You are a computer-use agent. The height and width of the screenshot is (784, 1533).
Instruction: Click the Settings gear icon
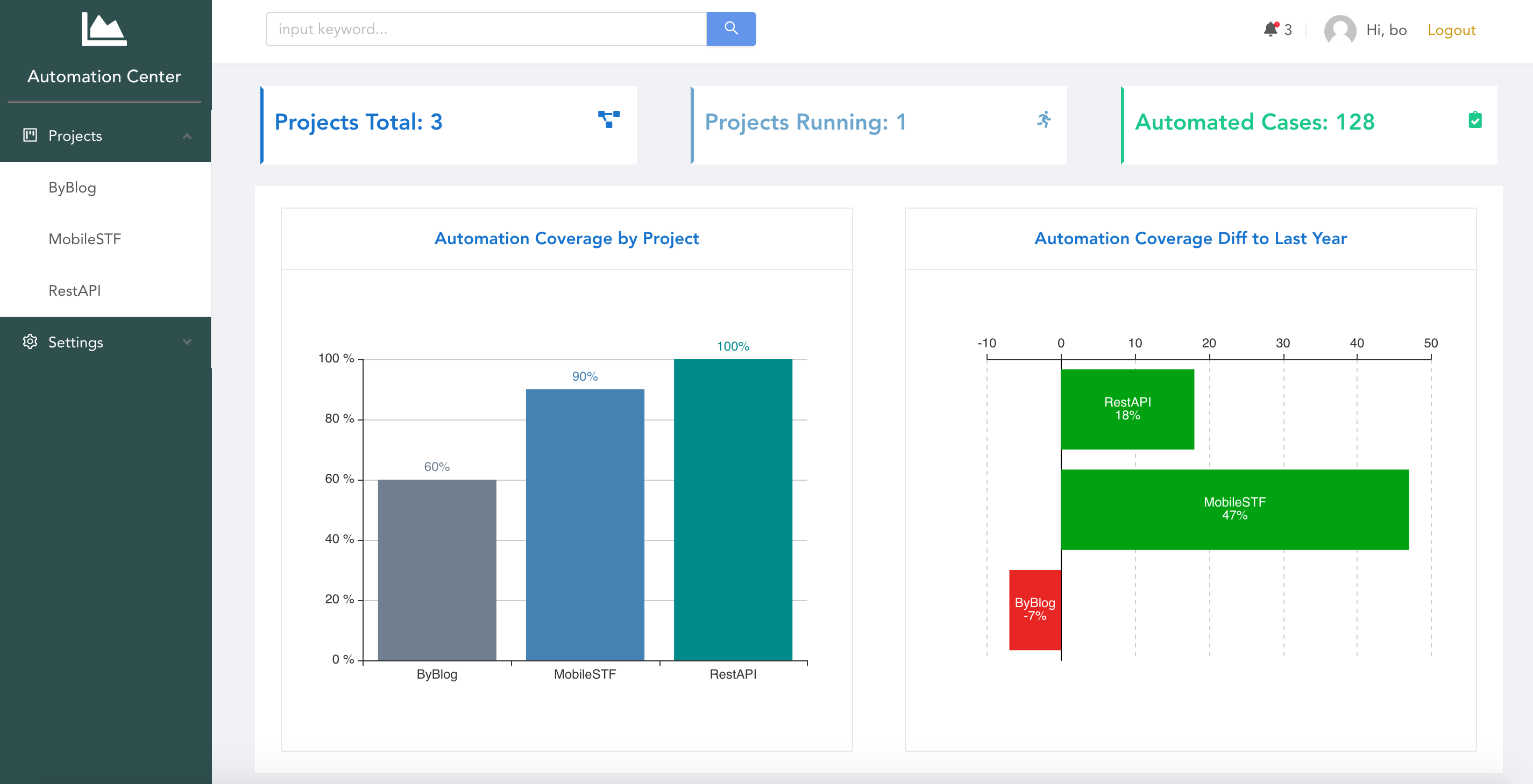30,341
